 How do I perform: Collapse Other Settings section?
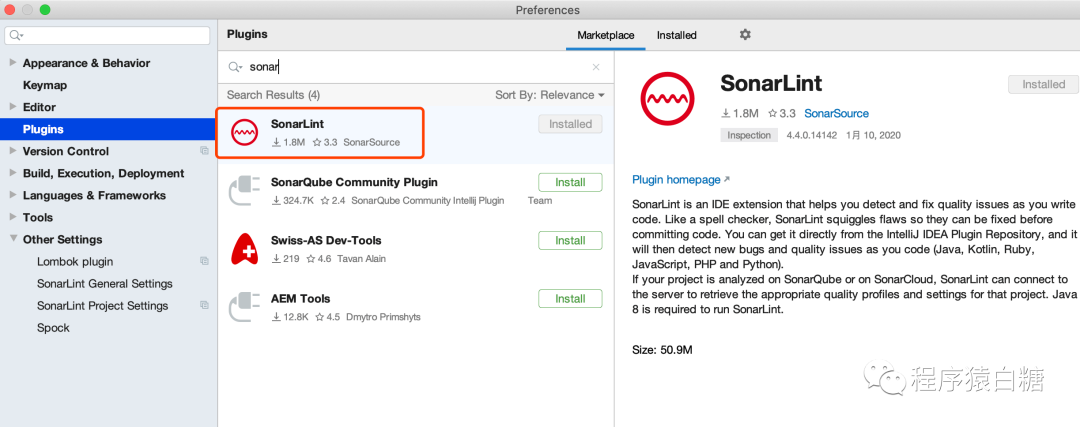click(13, 239)
